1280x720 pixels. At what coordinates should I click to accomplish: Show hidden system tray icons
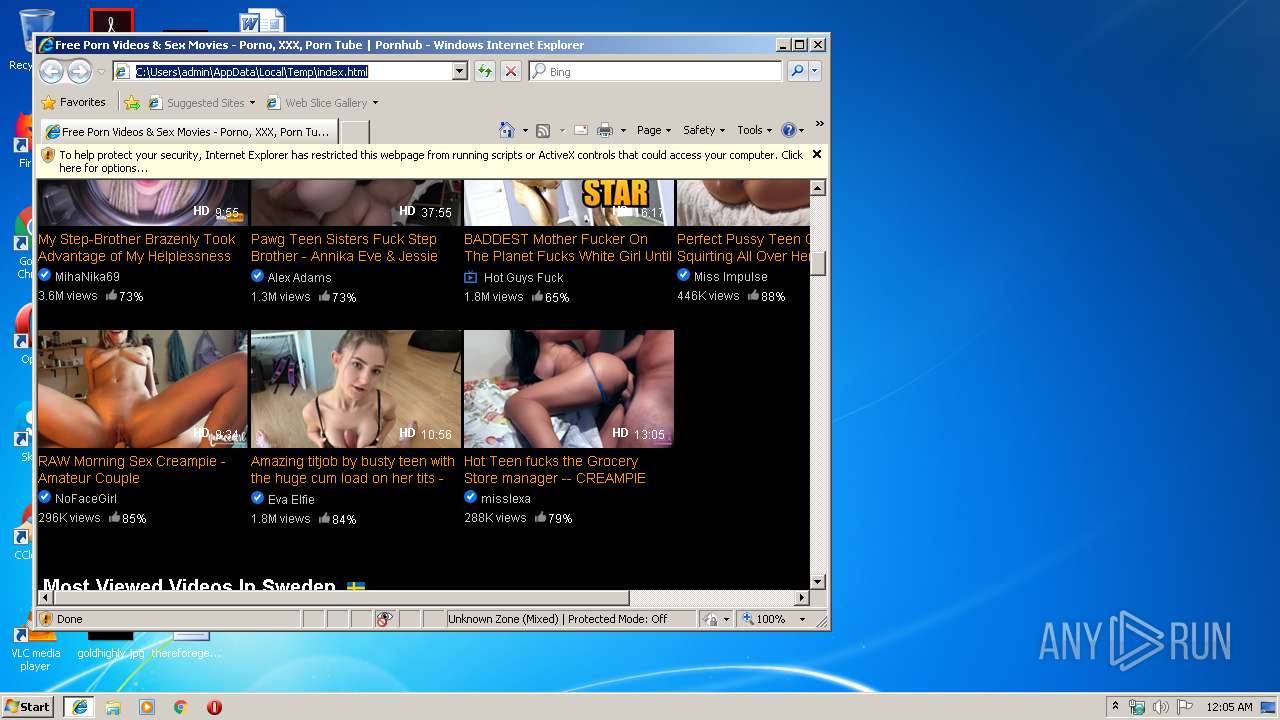1115,706
